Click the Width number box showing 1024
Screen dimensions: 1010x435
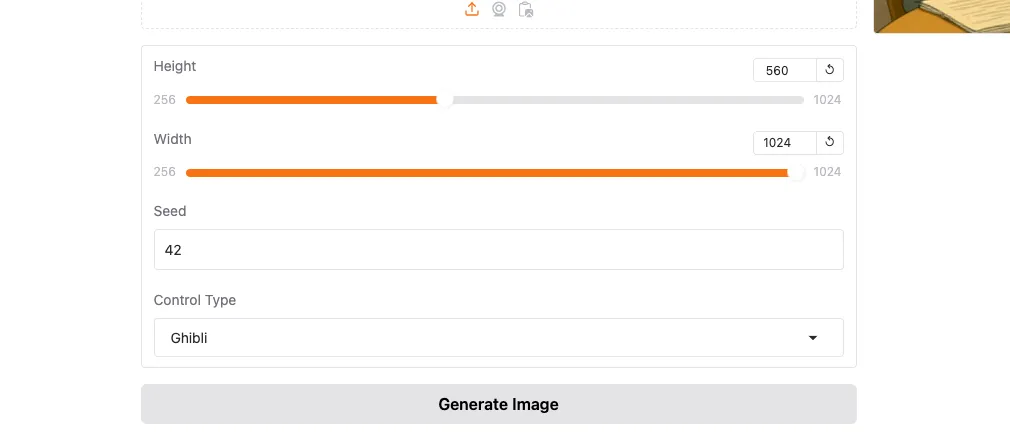click(x=784, y=143)
